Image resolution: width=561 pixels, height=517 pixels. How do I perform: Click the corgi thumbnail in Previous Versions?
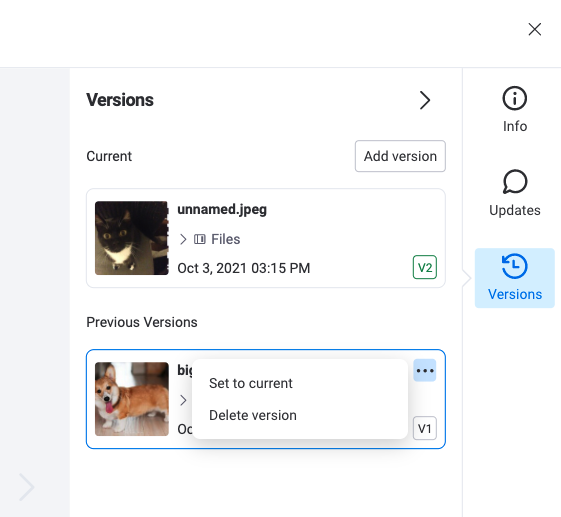click(x=132, y=399)
